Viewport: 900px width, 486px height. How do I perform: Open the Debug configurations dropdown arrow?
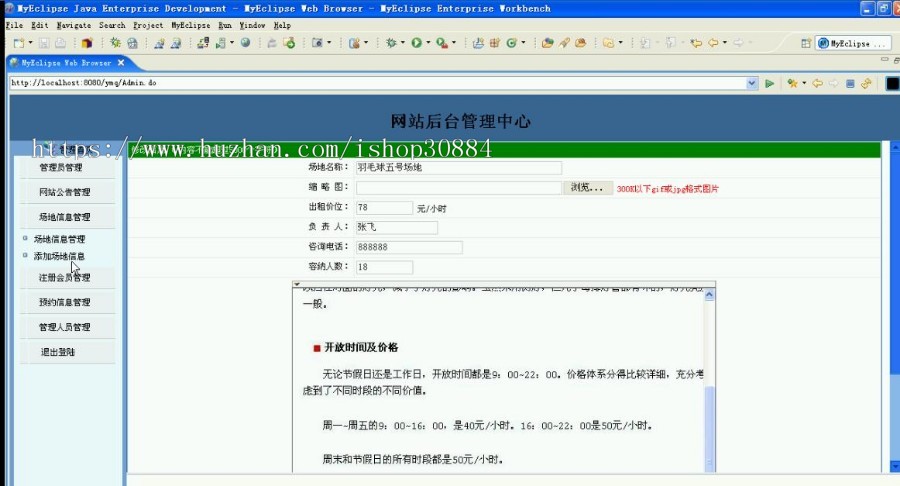click(402, 43)
